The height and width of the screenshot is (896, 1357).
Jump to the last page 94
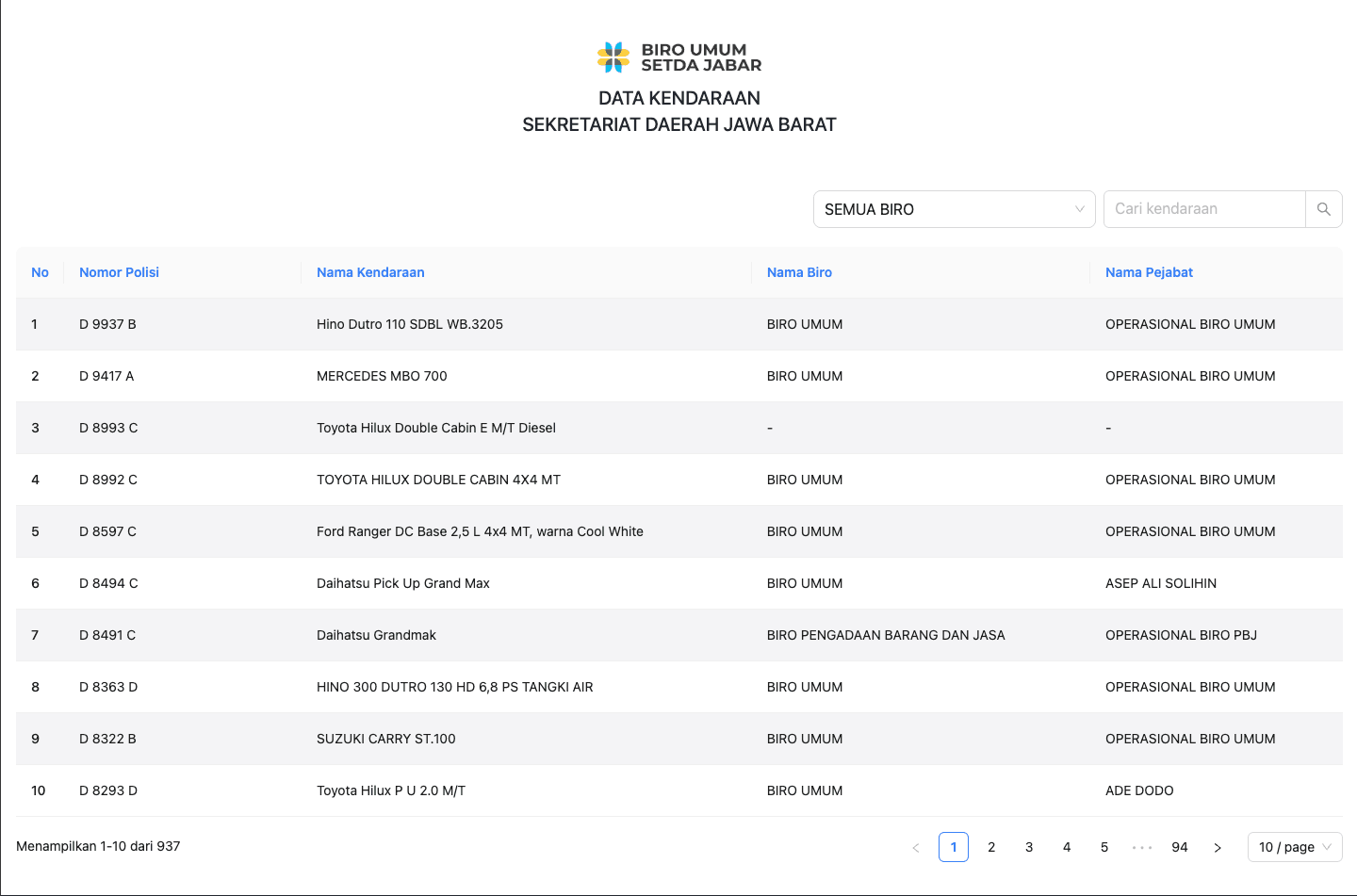tap(1180, 847)
